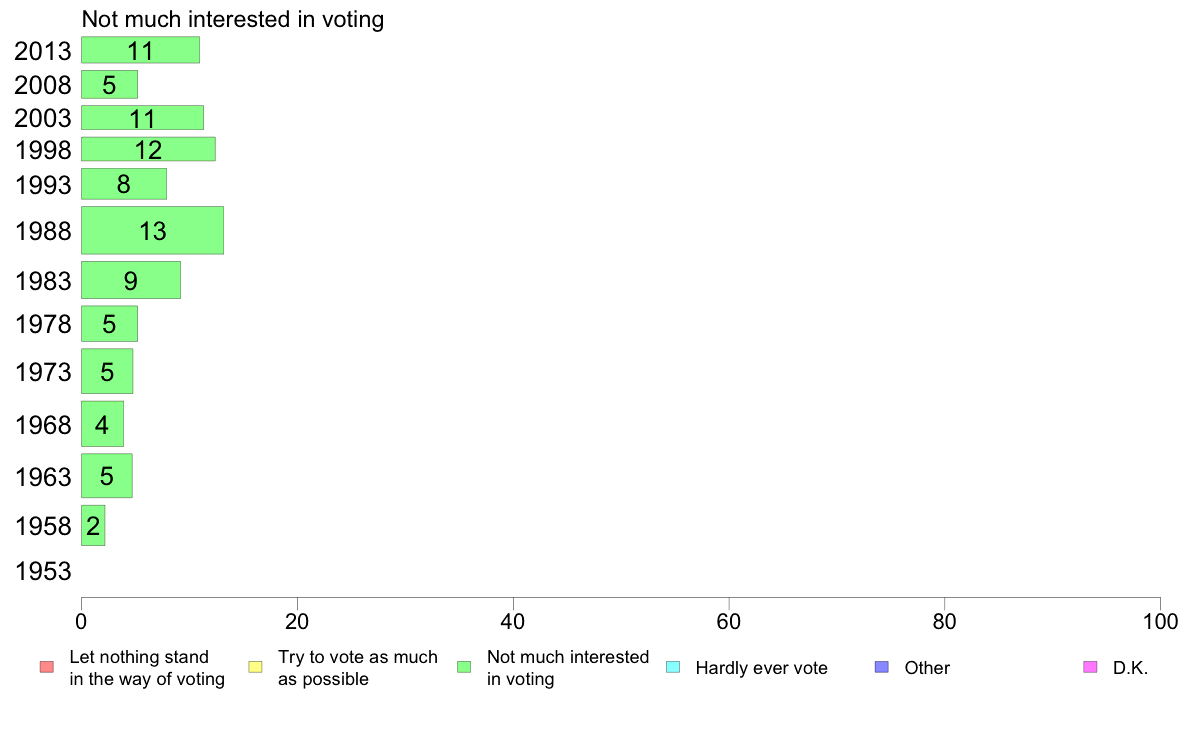Click the cyan 'Hardly ever vote' legend swatch
The image size is (1188, 736).
[673, 667]
